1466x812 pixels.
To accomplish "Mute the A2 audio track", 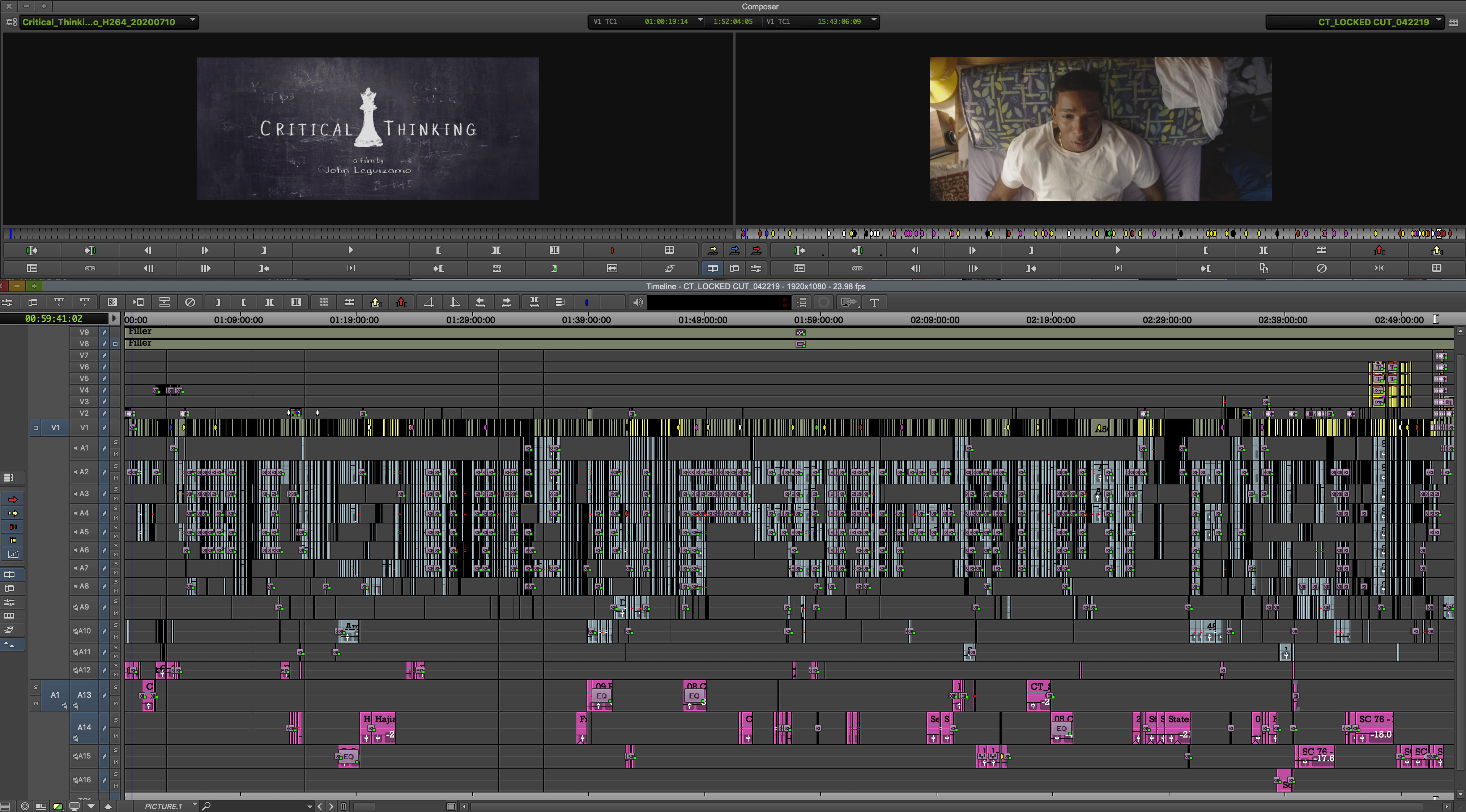I will pyautogui.click(x=115, y=478).
